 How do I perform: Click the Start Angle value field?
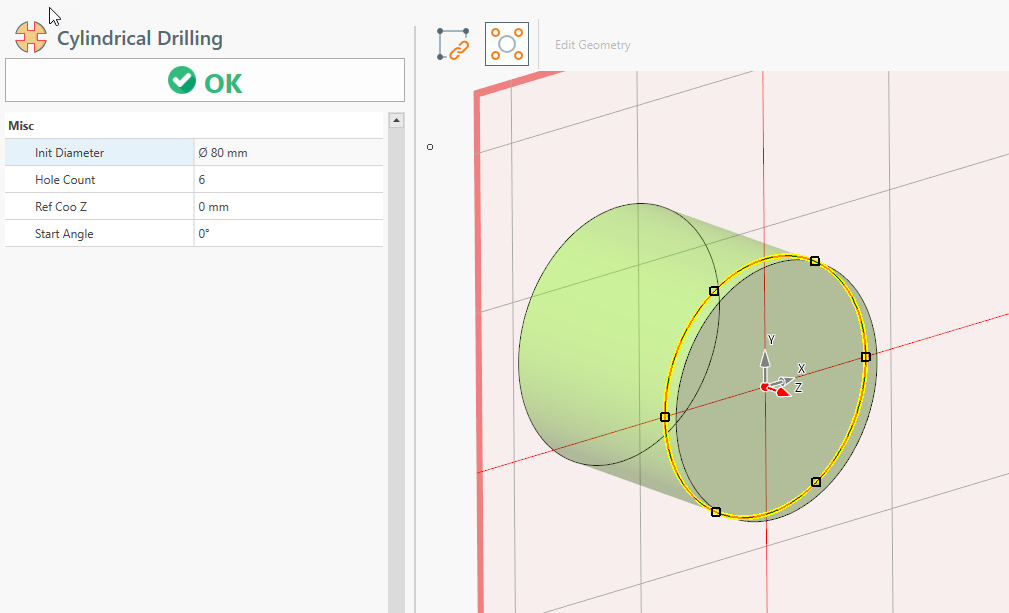[x=288, y=234]
